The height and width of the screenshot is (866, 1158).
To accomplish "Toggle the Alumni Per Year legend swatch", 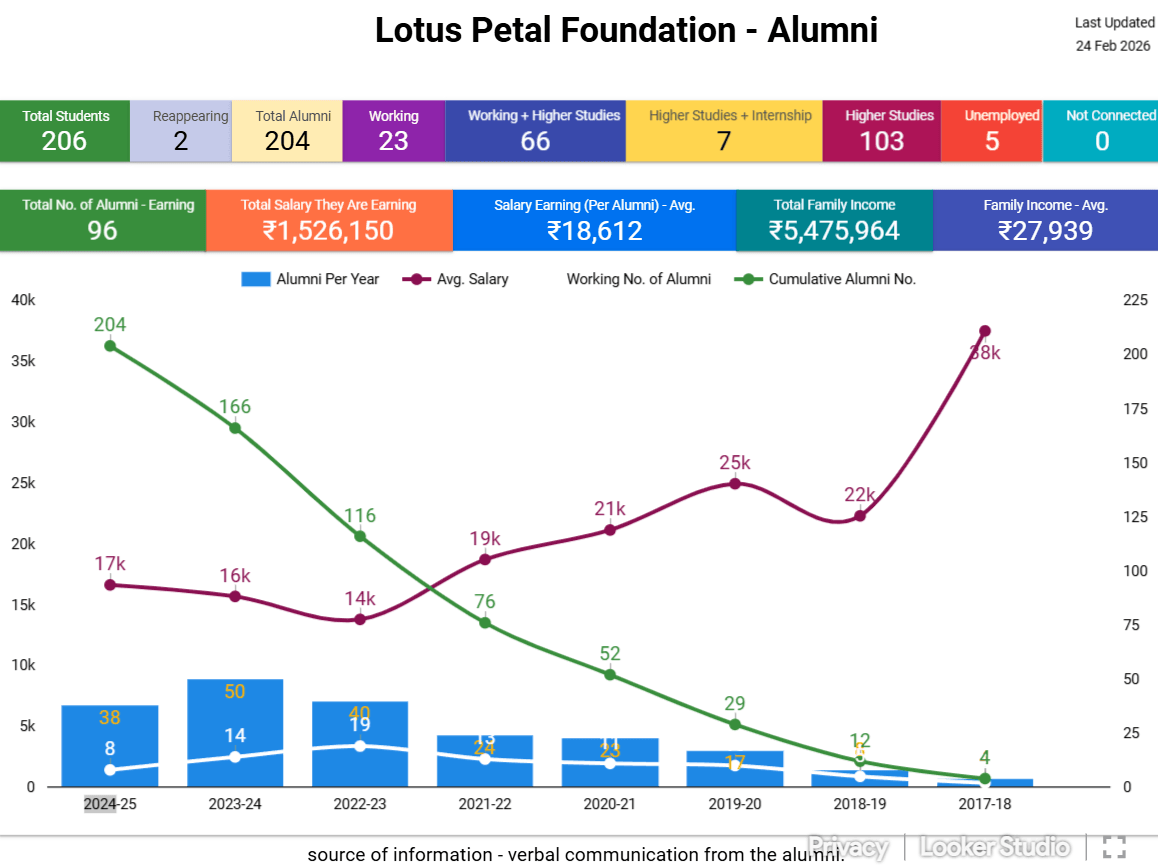I will coord(256,279).
